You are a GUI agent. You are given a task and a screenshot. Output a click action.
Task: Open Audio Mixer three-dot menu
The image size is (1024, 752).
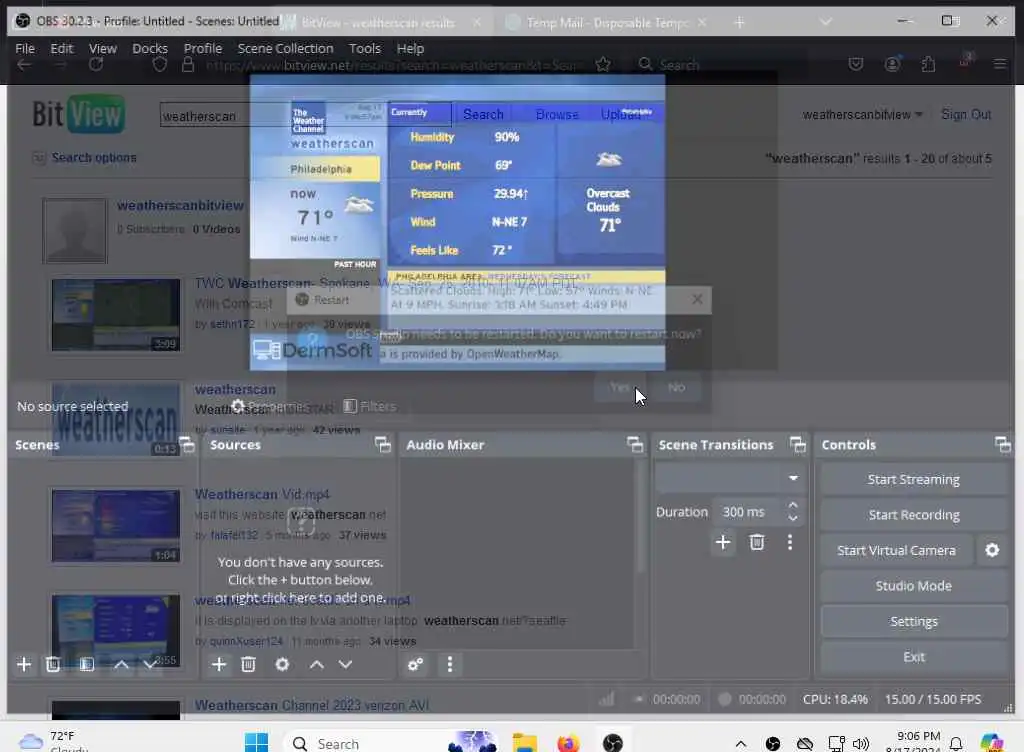pyautogui.click(x=449, y=665)
